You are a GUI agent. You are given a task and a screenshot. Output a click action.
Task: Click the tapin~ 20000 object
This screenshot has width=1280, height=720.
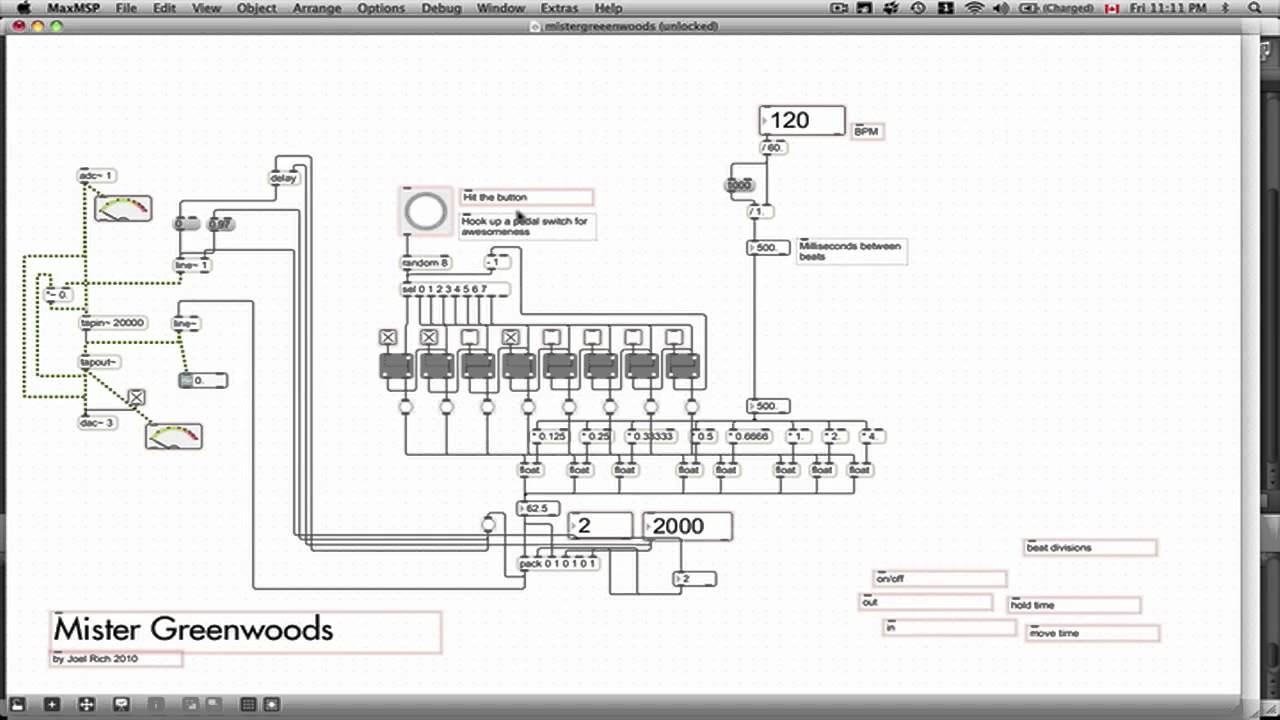click(x=113, y=323)
